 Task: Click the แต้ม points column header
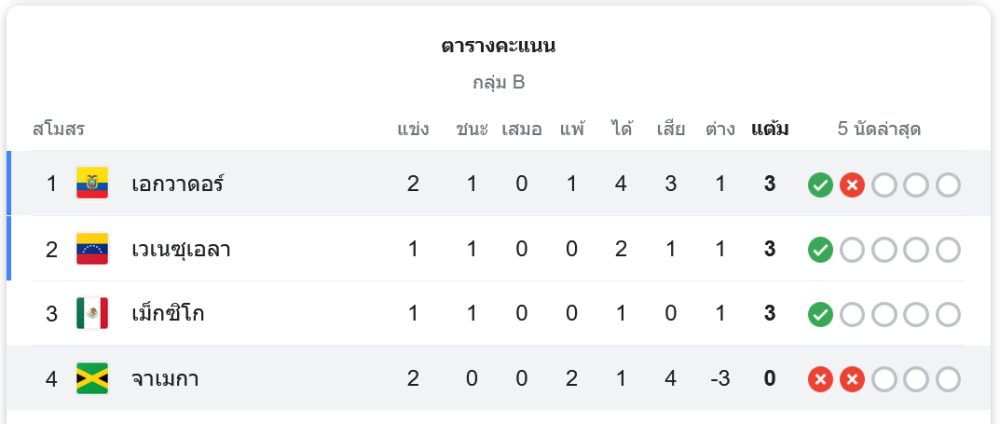(770, 129)
